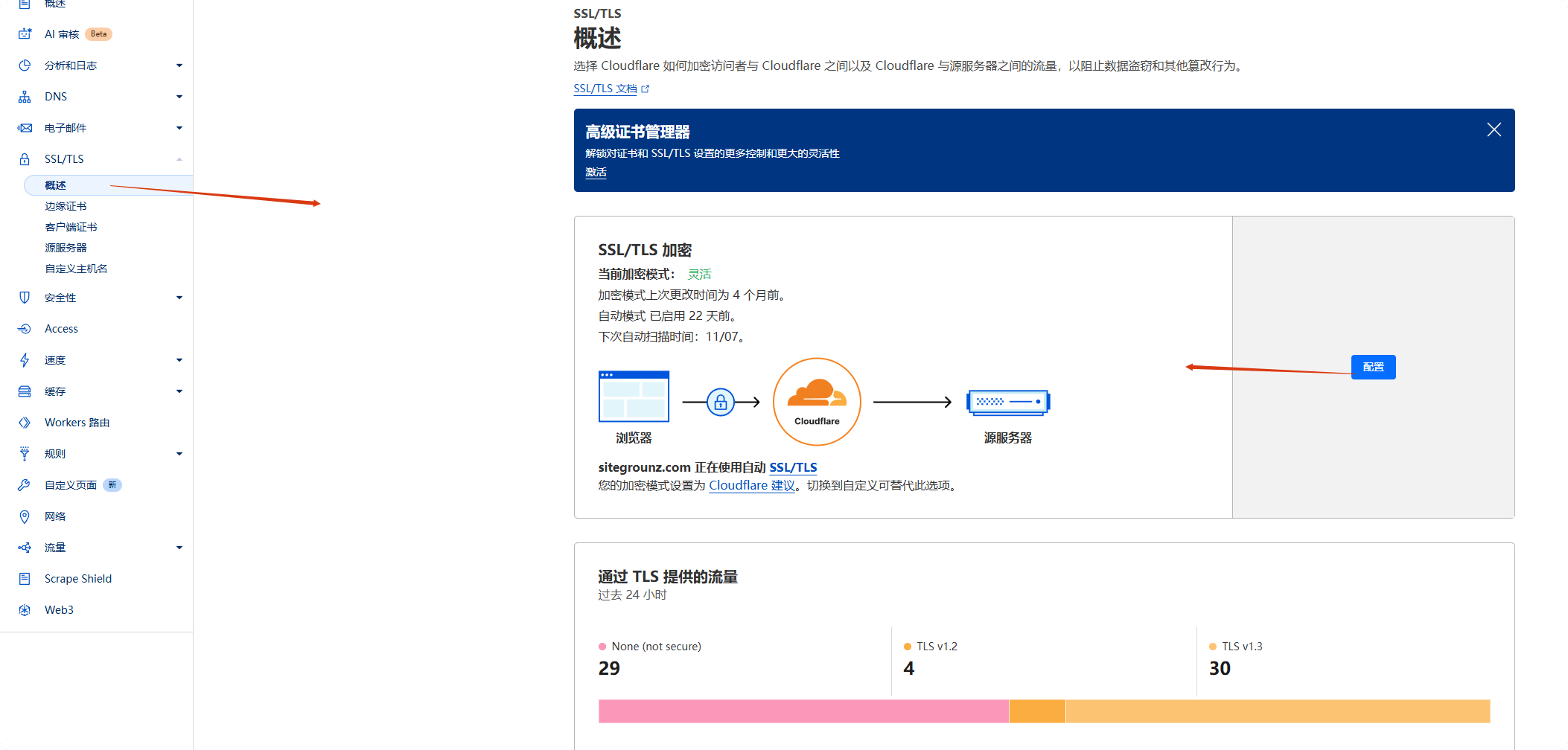Select the Access sidebar icon
Screen dimensions: 1568x750
25,328
